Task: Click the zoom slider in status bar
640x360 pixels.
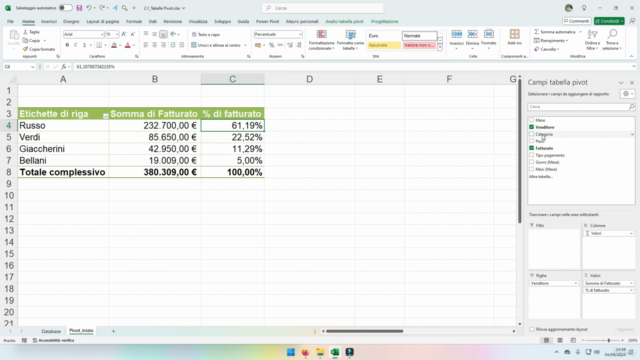Action: click(603, 340)
